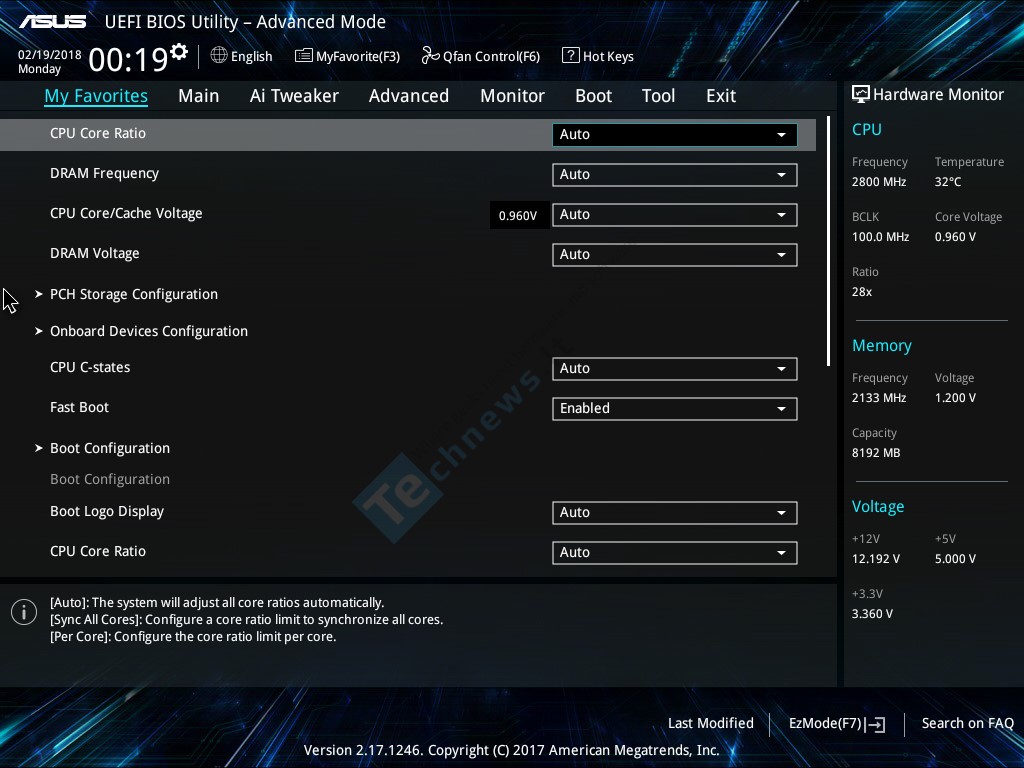This screenshot has width=1024, height=768.
Task: Click Search on FAQ
Action: (x=967, y=724)
